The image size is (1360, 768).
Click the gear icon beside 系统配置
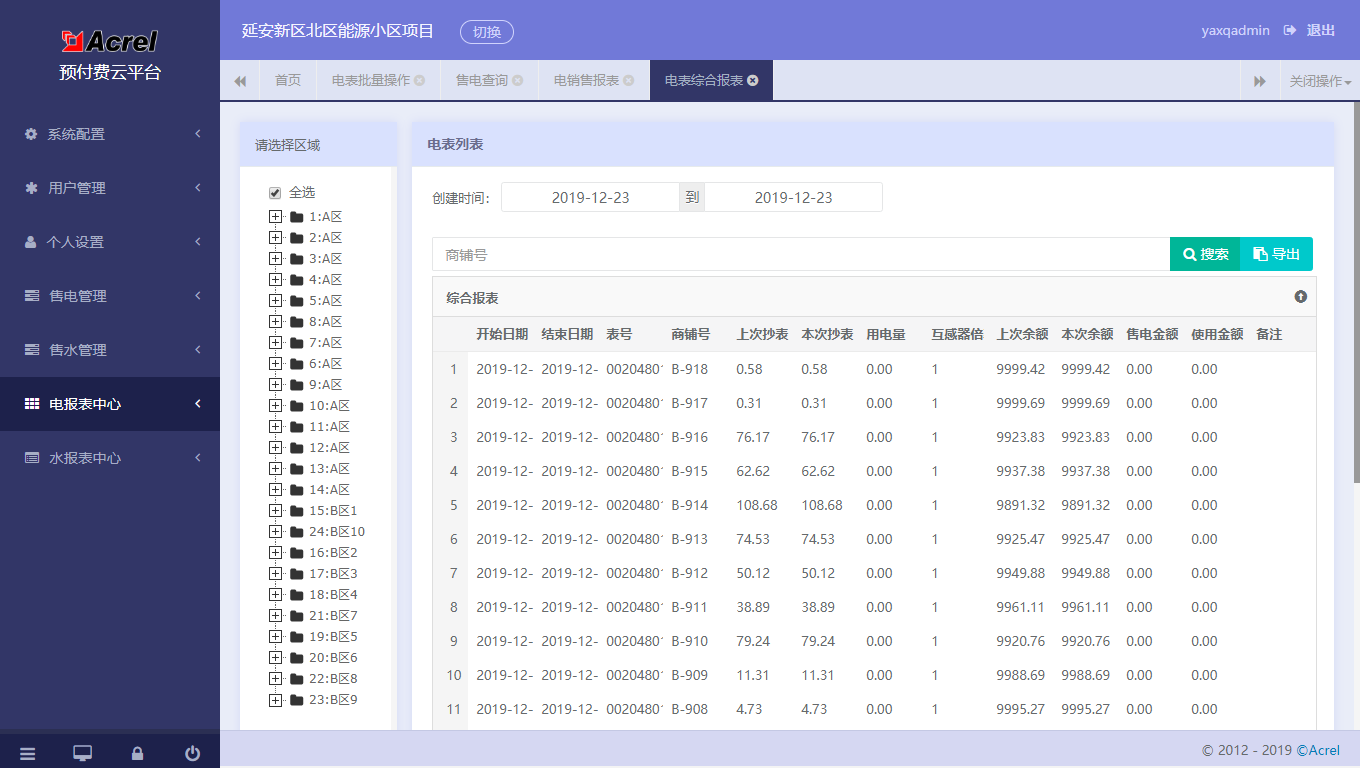pos(31,134)
